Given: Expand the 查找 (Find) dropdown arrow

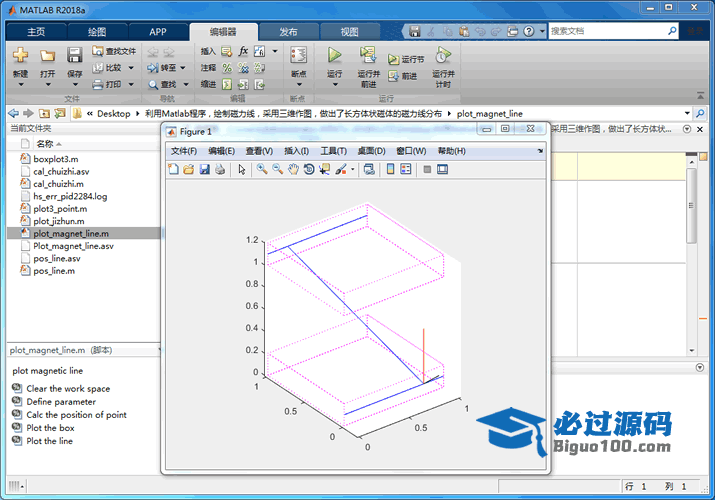Looking at the screenshot, I should point(186,84).
